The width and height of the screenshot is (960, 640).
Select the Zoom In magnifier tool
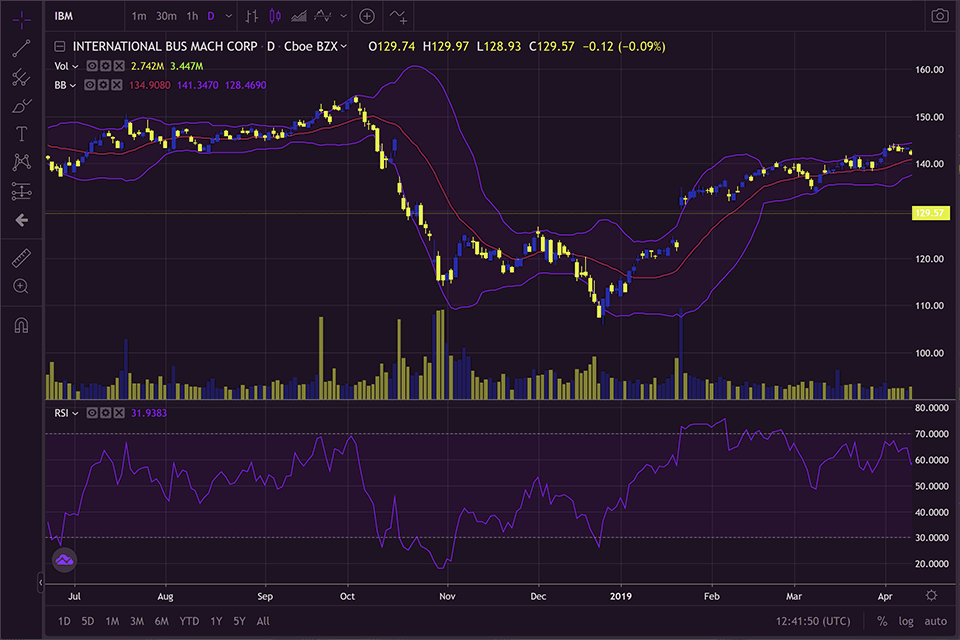coord(21,287)
